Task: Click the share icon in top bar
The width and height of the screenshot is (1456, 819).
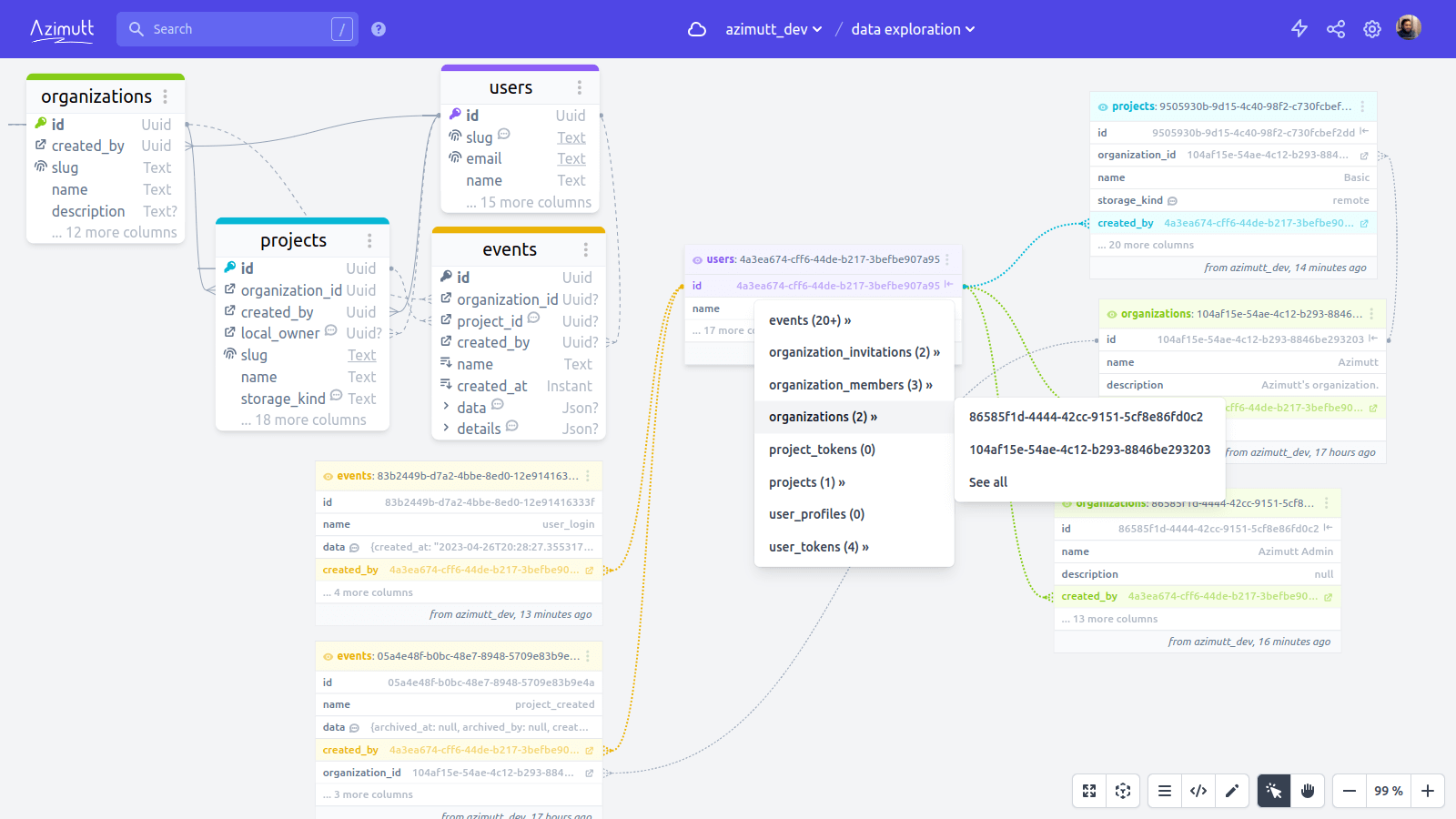Action: [1336, 29]
